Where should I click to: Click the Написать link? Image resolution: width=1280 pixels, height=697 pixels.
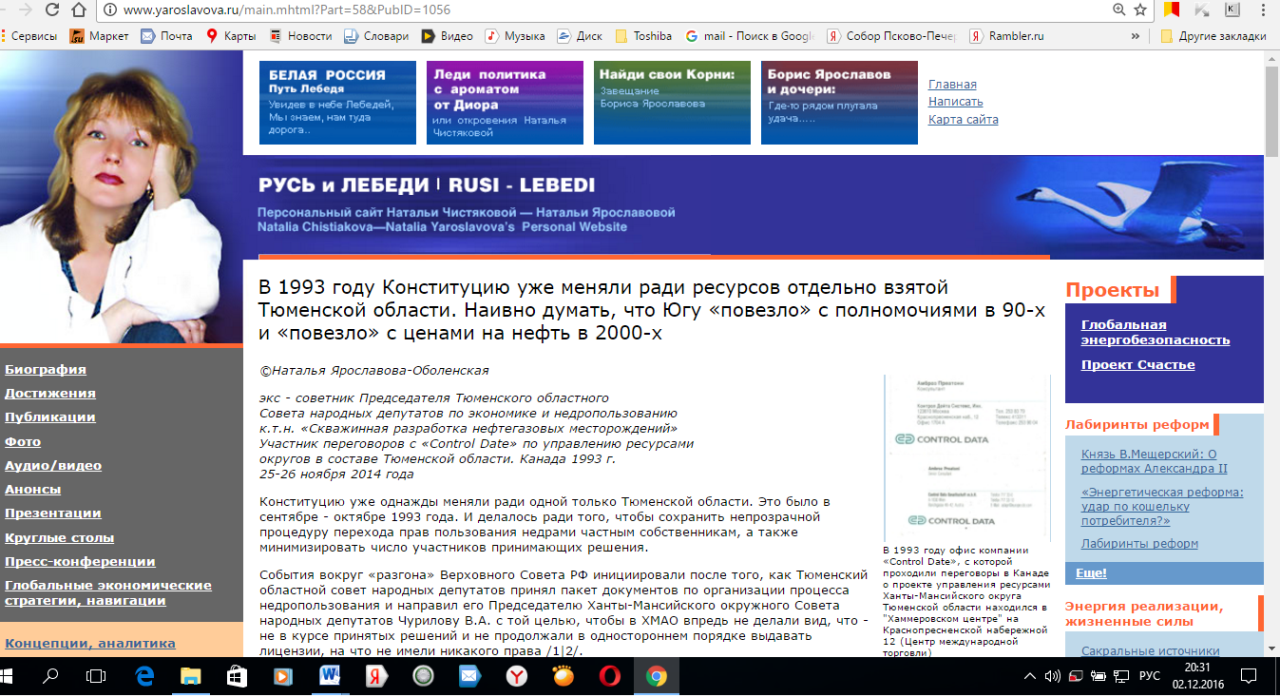pyautogui.click(x=955, y=102)
